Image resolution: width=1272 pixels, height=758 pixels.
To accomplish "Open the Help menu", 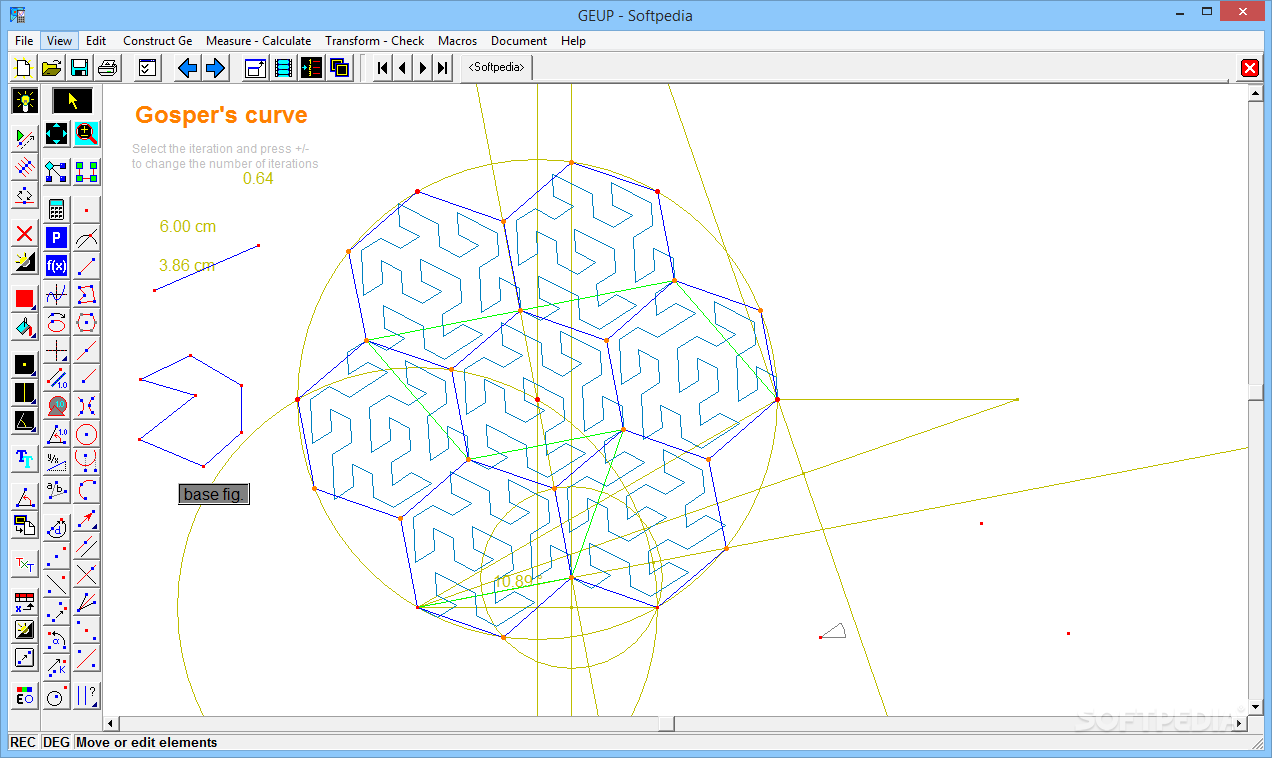I will point(573,41).
